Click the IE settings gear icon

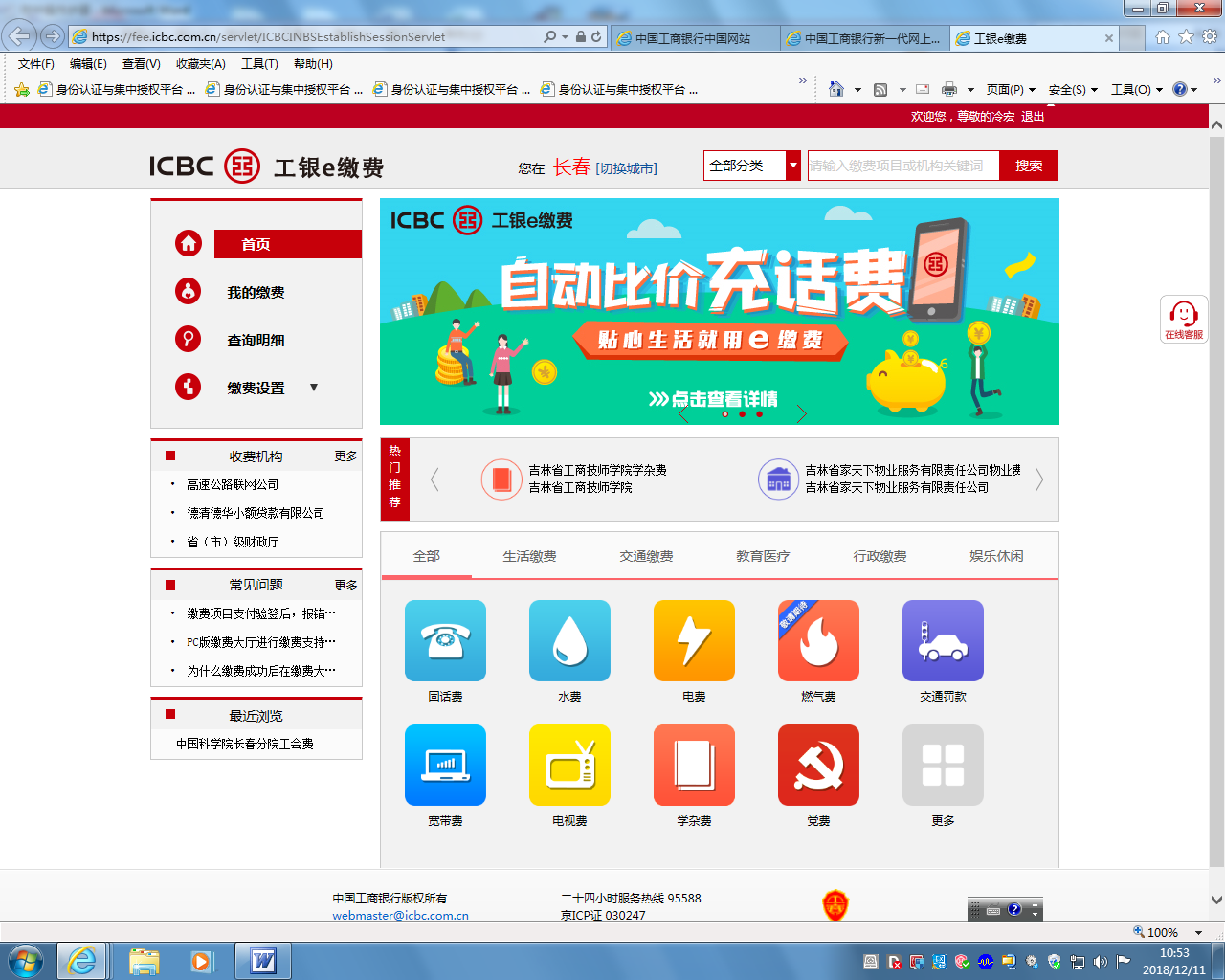point(1209,36)
